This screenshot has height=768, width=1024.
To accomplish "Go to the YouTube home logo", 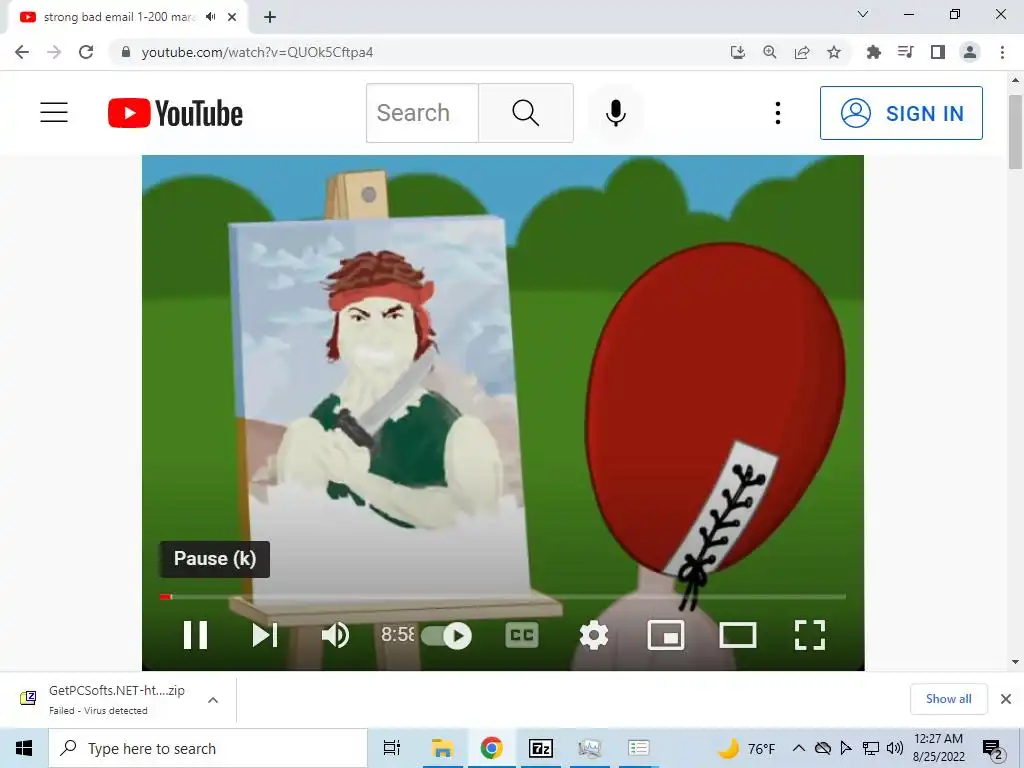I will (175, 113).
